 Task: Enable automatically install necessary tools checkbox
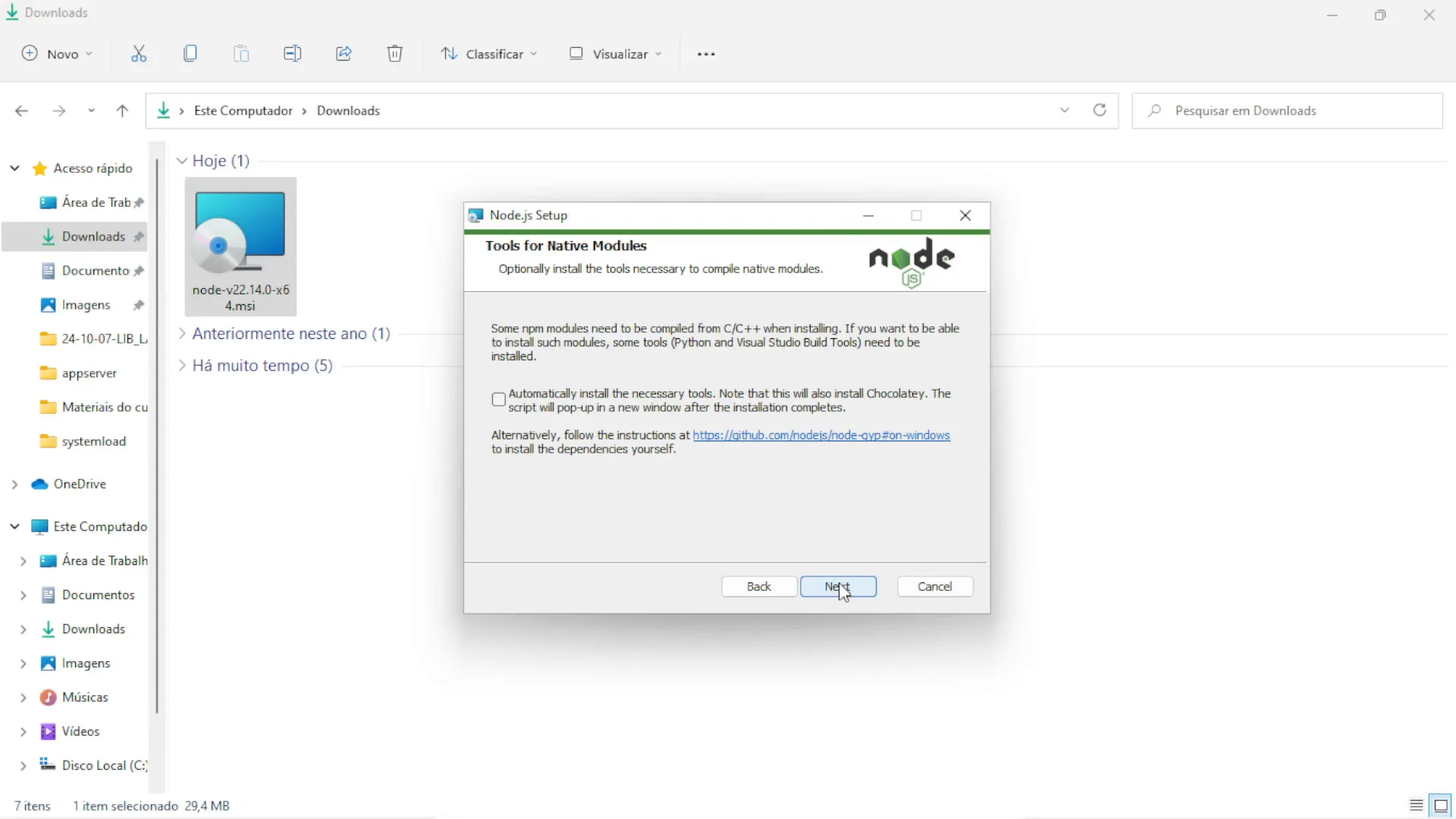(x=498, y=400)
